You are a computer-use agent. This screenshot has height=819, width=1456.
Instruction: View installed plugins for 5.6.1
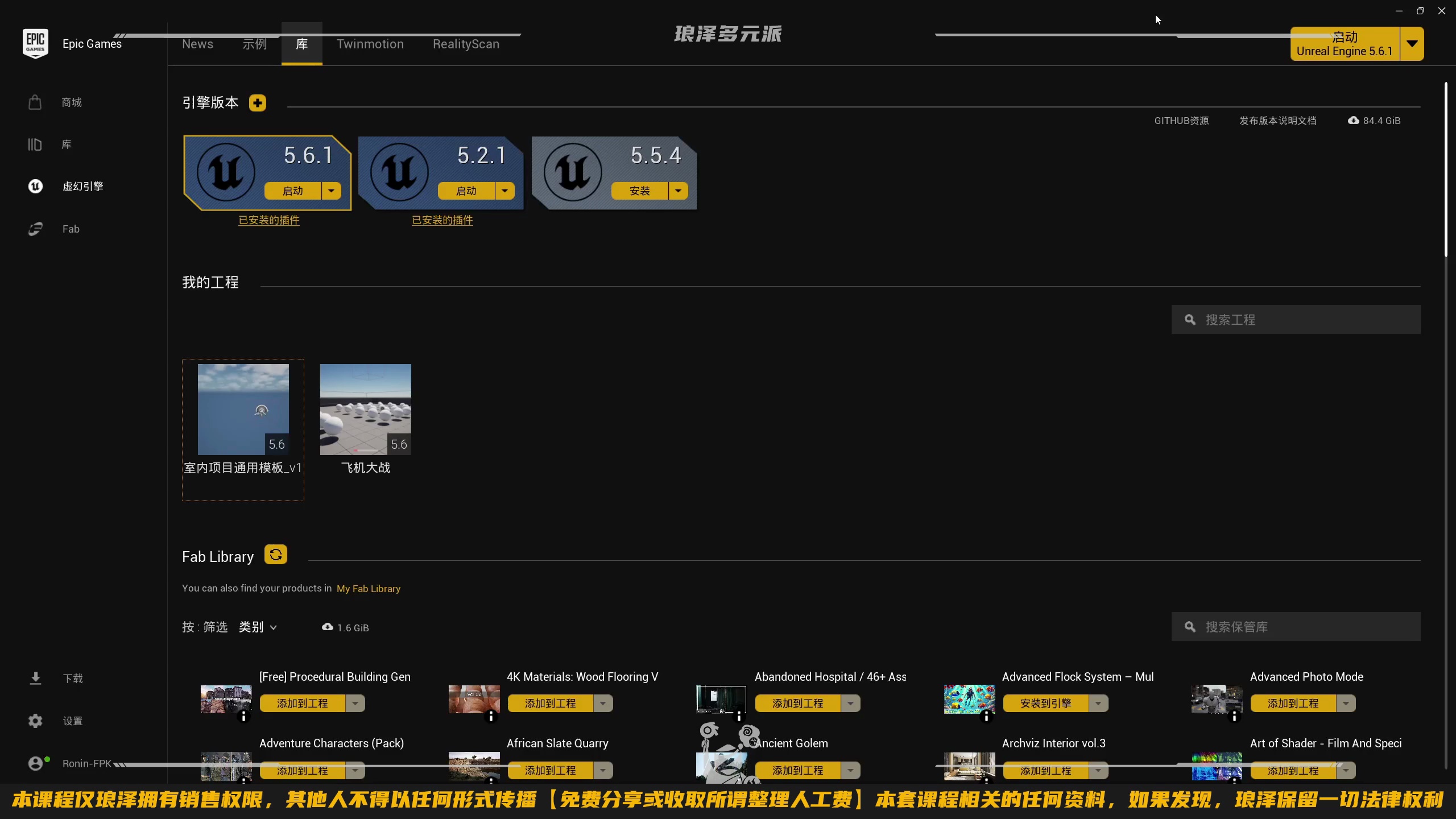point(268,220)
